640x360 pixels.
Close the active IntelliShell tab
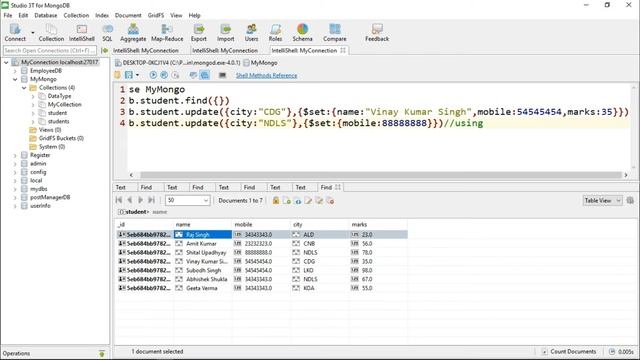pos(343,50)
